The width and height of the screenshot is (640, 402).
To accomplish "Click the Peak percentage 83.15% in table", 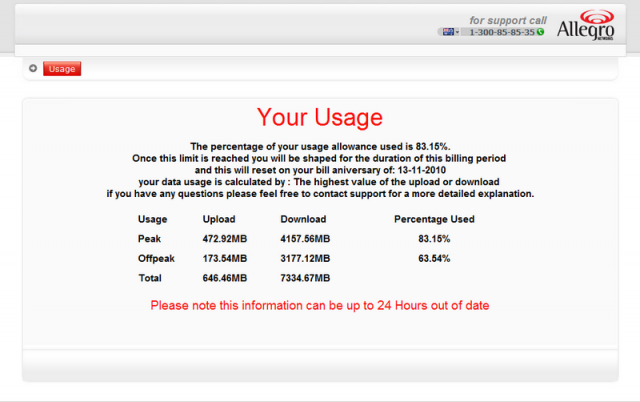I will pyautogui.click(x=434, y=239).
